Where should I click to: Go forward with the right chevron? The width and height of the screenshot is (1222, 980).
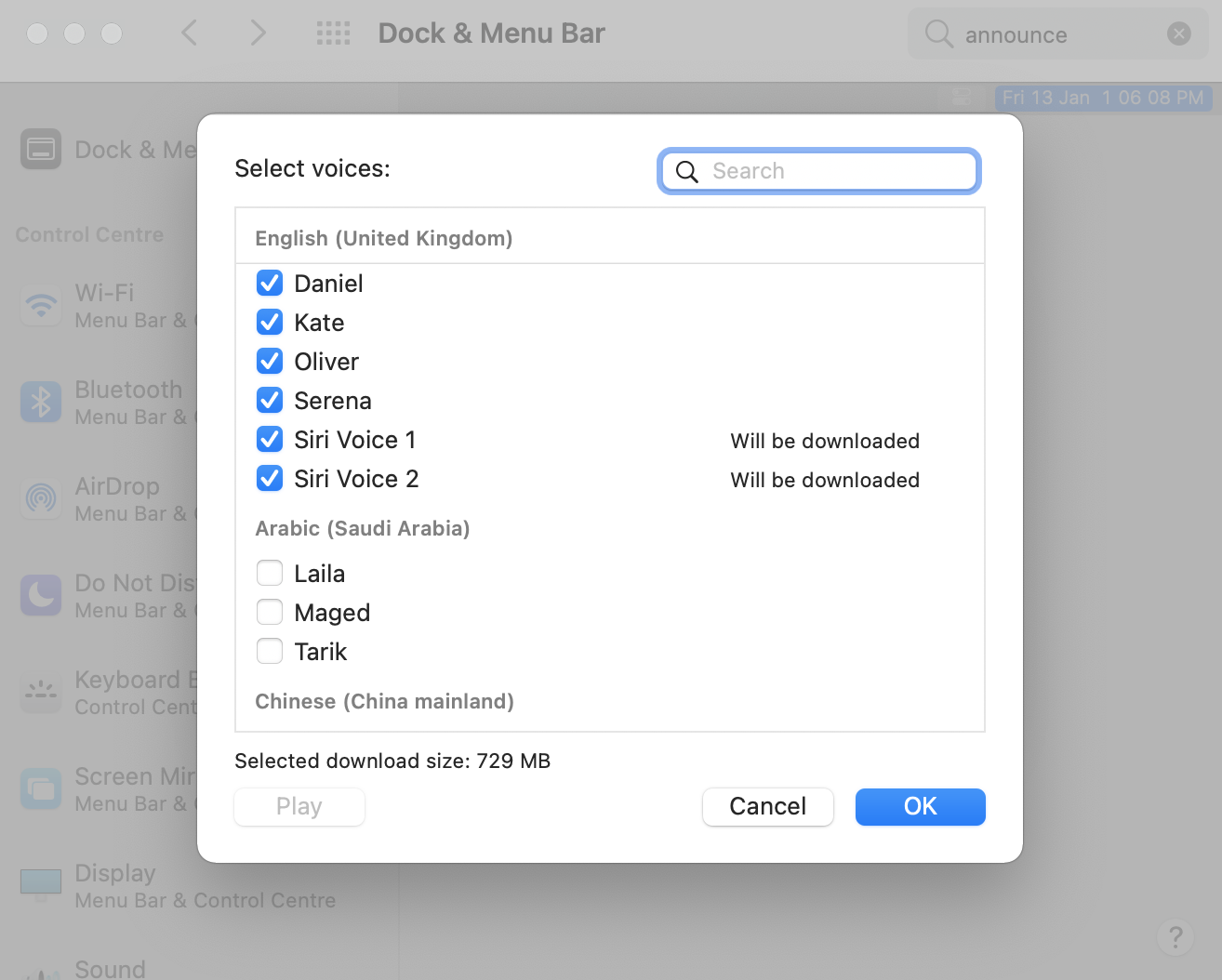[x=259, y=33]
